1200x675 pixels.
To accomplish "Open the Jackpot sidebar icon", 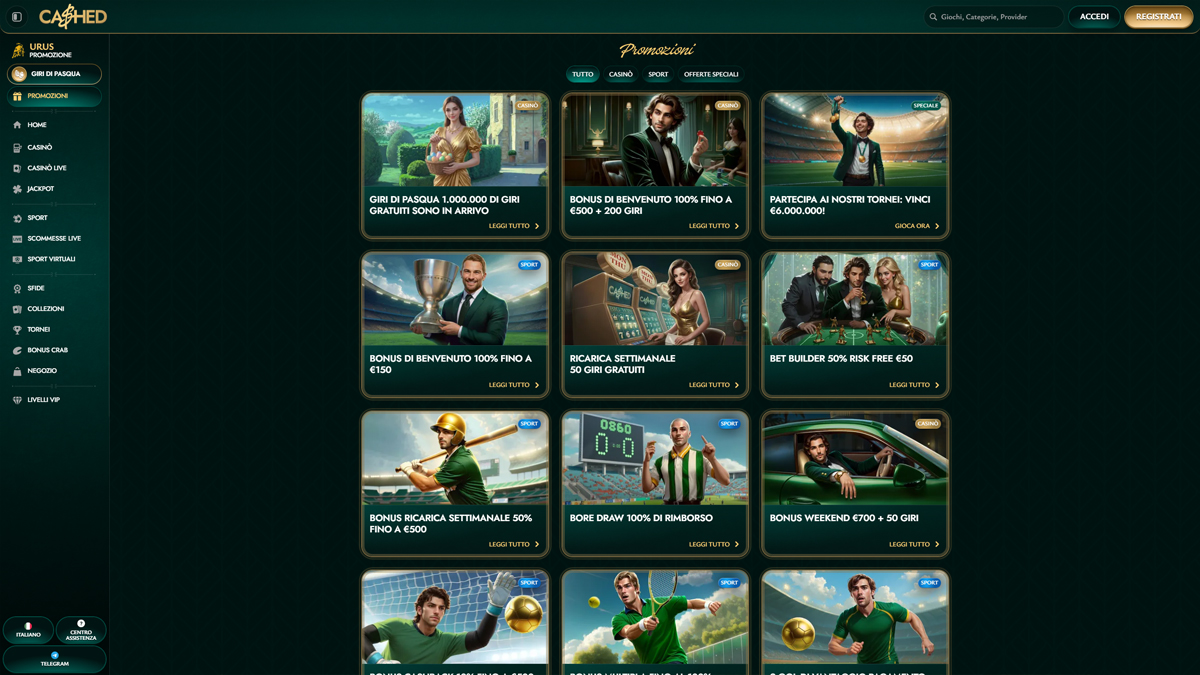I will pyautogui.click(x=17, y=189).
